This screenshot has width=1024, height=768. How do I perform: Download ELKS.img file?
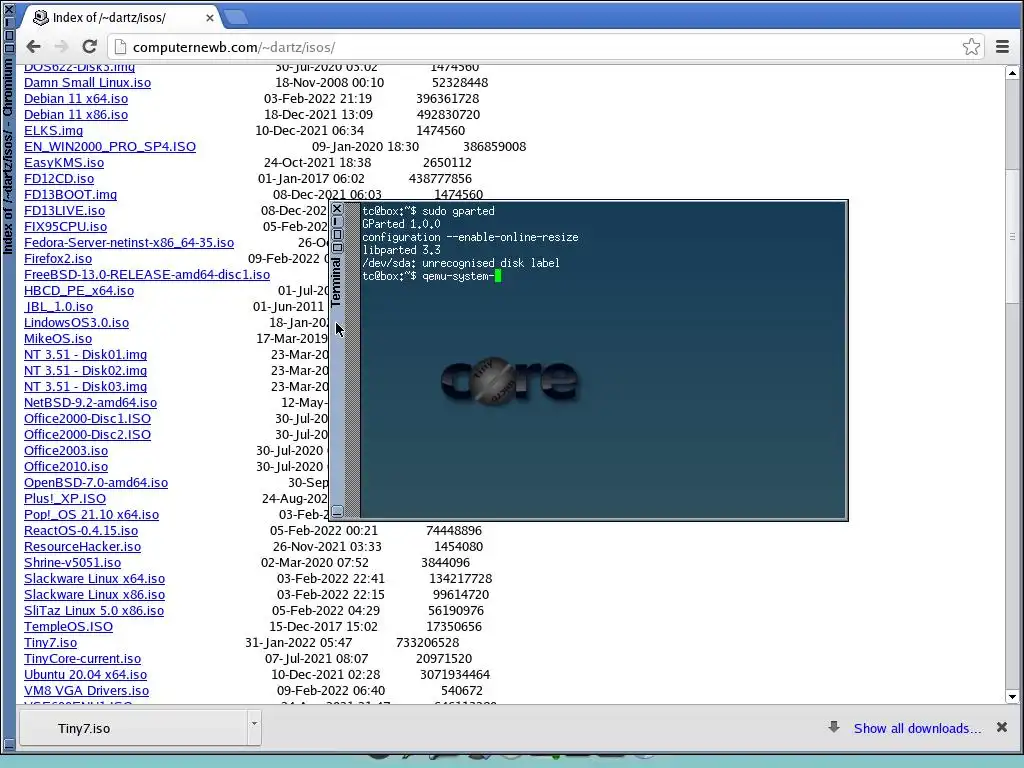[54, 131]
